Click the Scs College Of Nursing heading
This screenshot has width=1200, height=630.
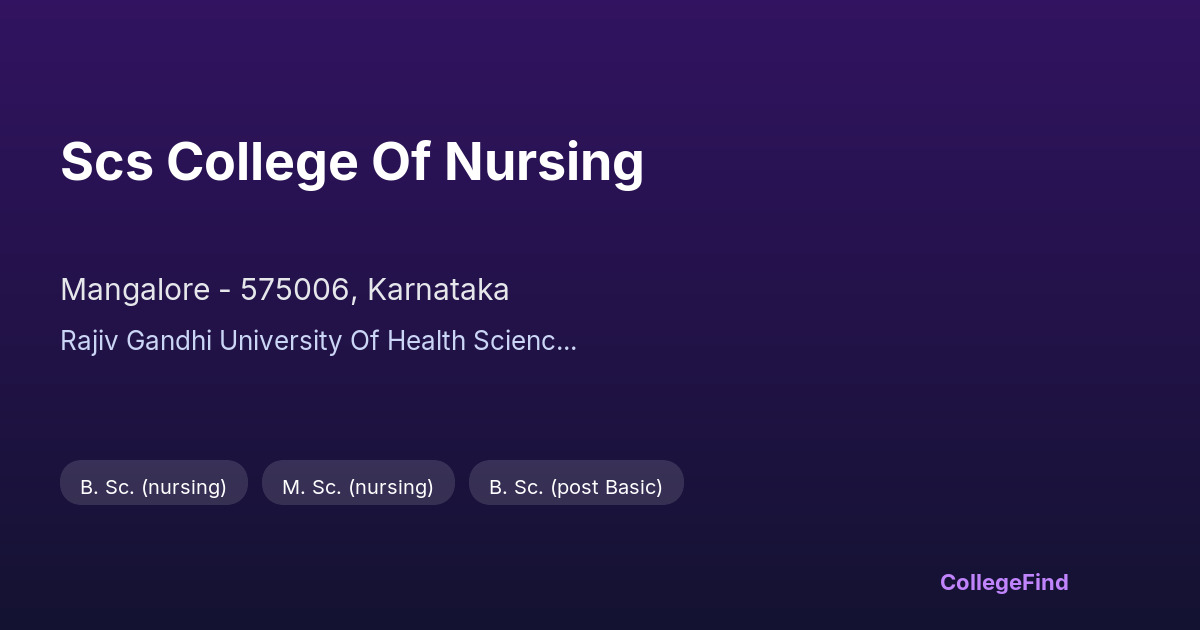(x=352, y=162)
